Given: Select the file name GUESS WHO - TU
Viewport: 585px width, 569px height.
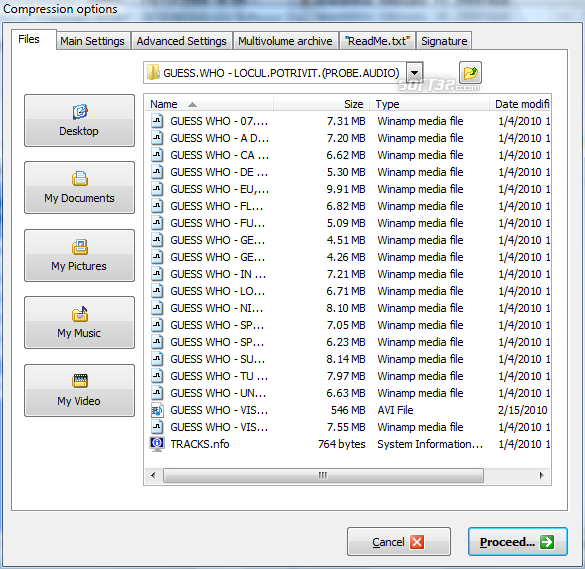Looking at the screenshot, I should coord(219,376).
